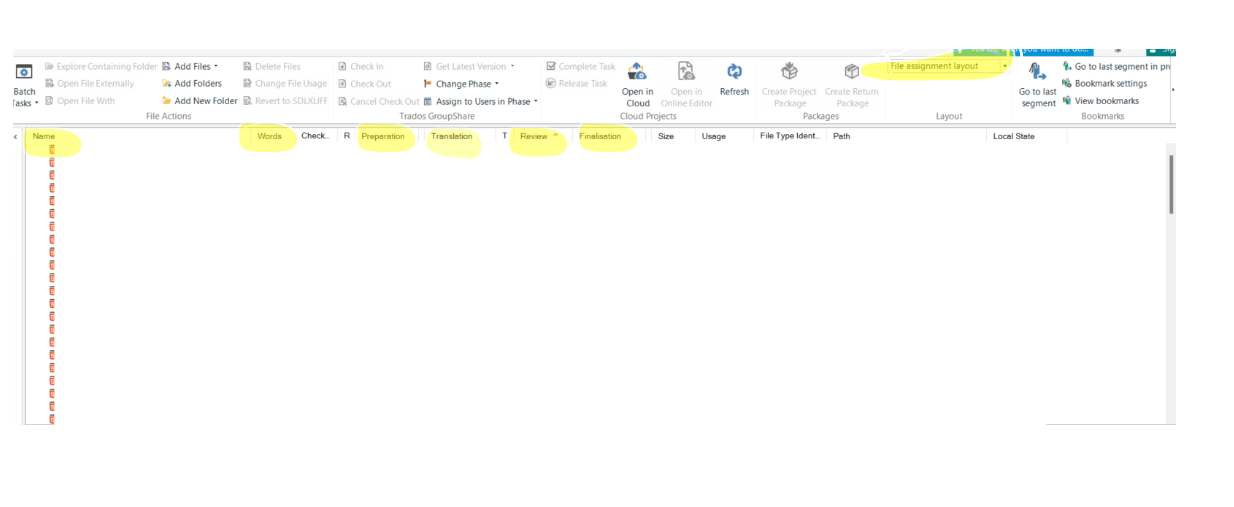Image resolution: width=1234 pixels, height=507 pixels.
Task: Open the Add Files dropdown
Action: pos(189,67)
